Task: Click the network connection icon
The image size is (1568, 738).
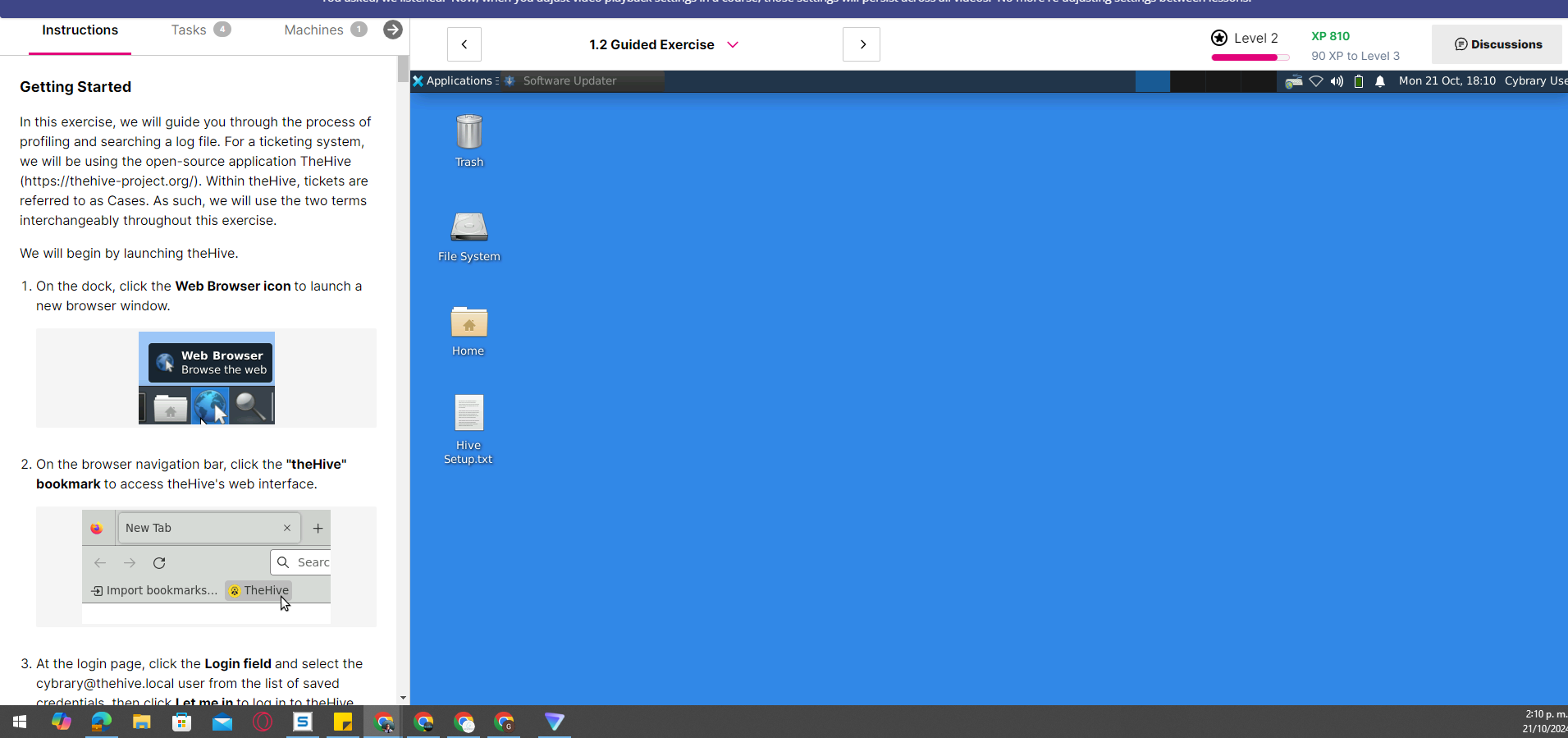Action: pos(1315,81)
